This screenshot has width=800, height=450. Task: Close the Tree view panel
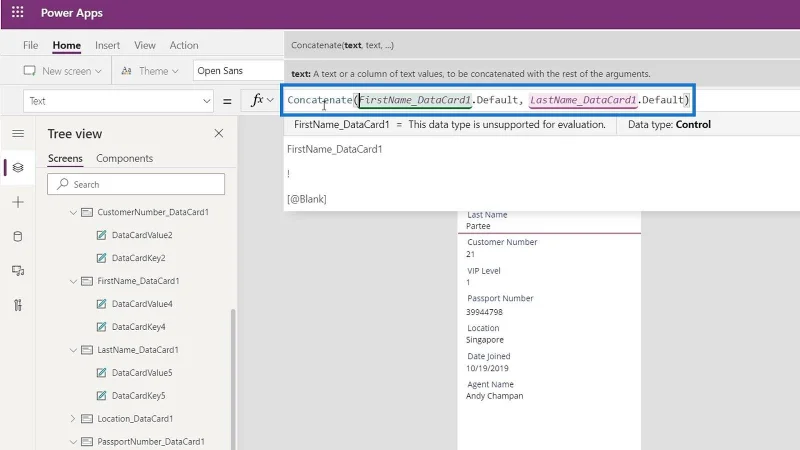coord(219,133)
